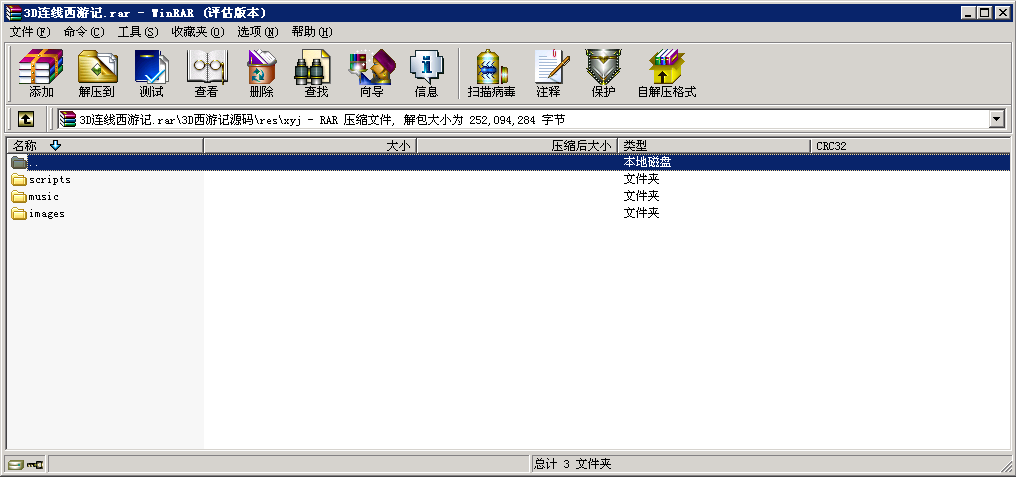Show archive Info (信息) icon
Viewport: 1016px width, 477px height.
[426, 74]
